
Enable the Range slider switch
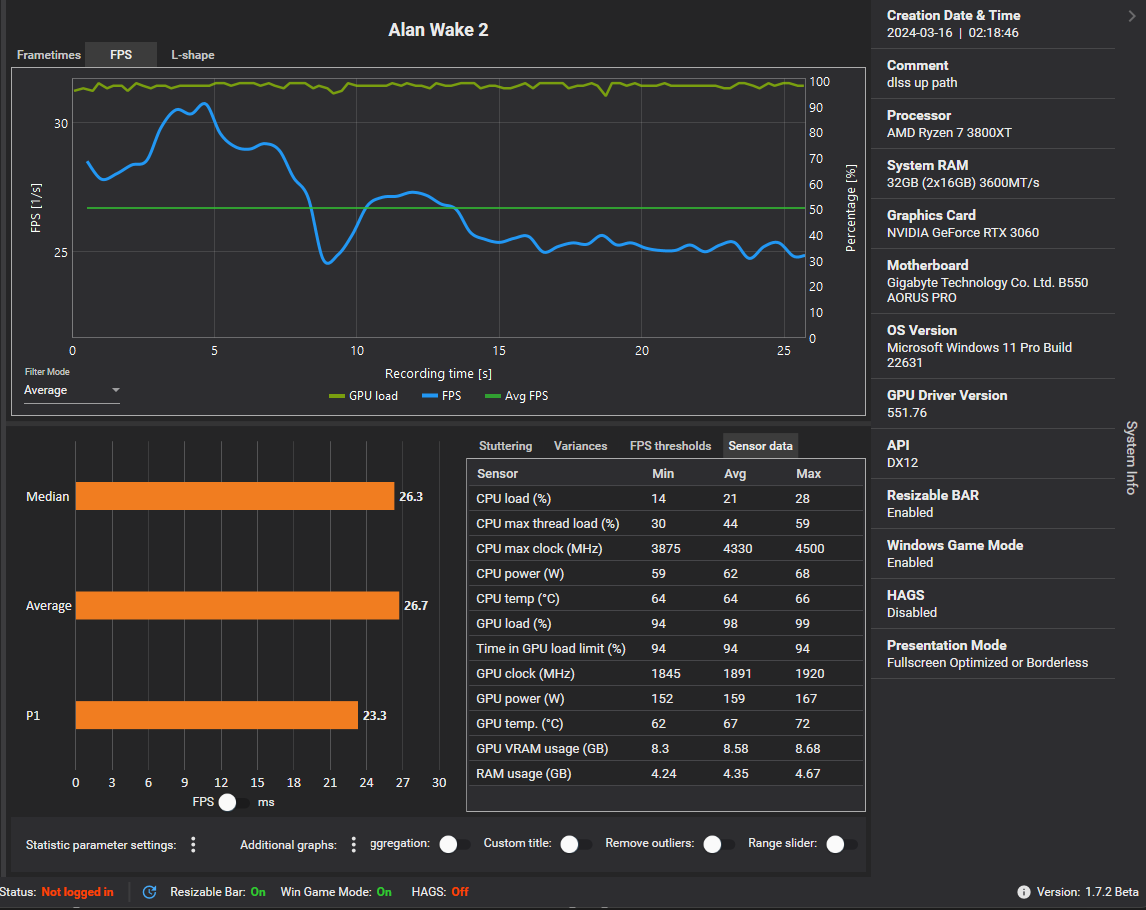point(841,844)
